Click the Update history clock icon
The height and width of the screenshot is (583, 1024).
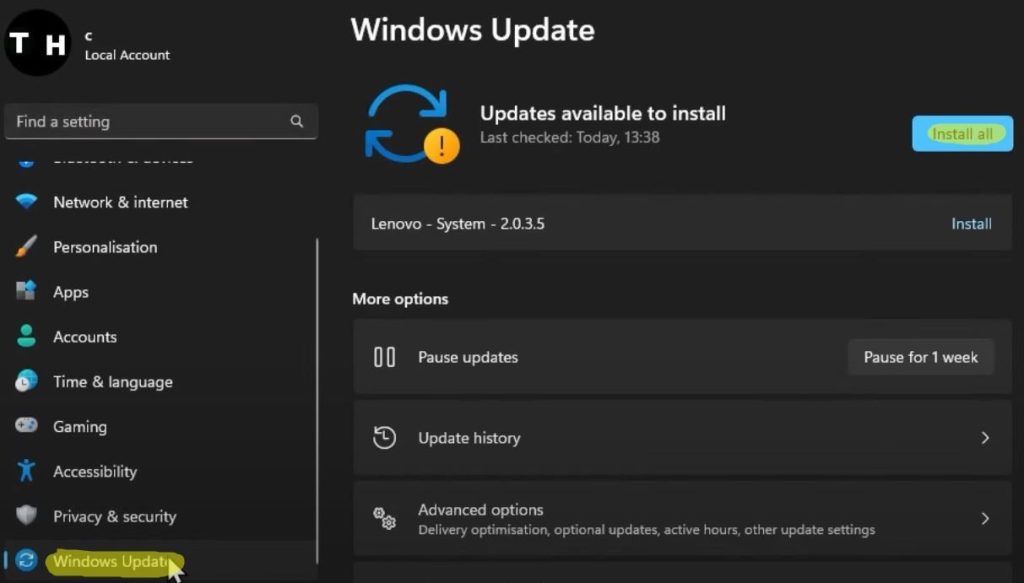384,437
